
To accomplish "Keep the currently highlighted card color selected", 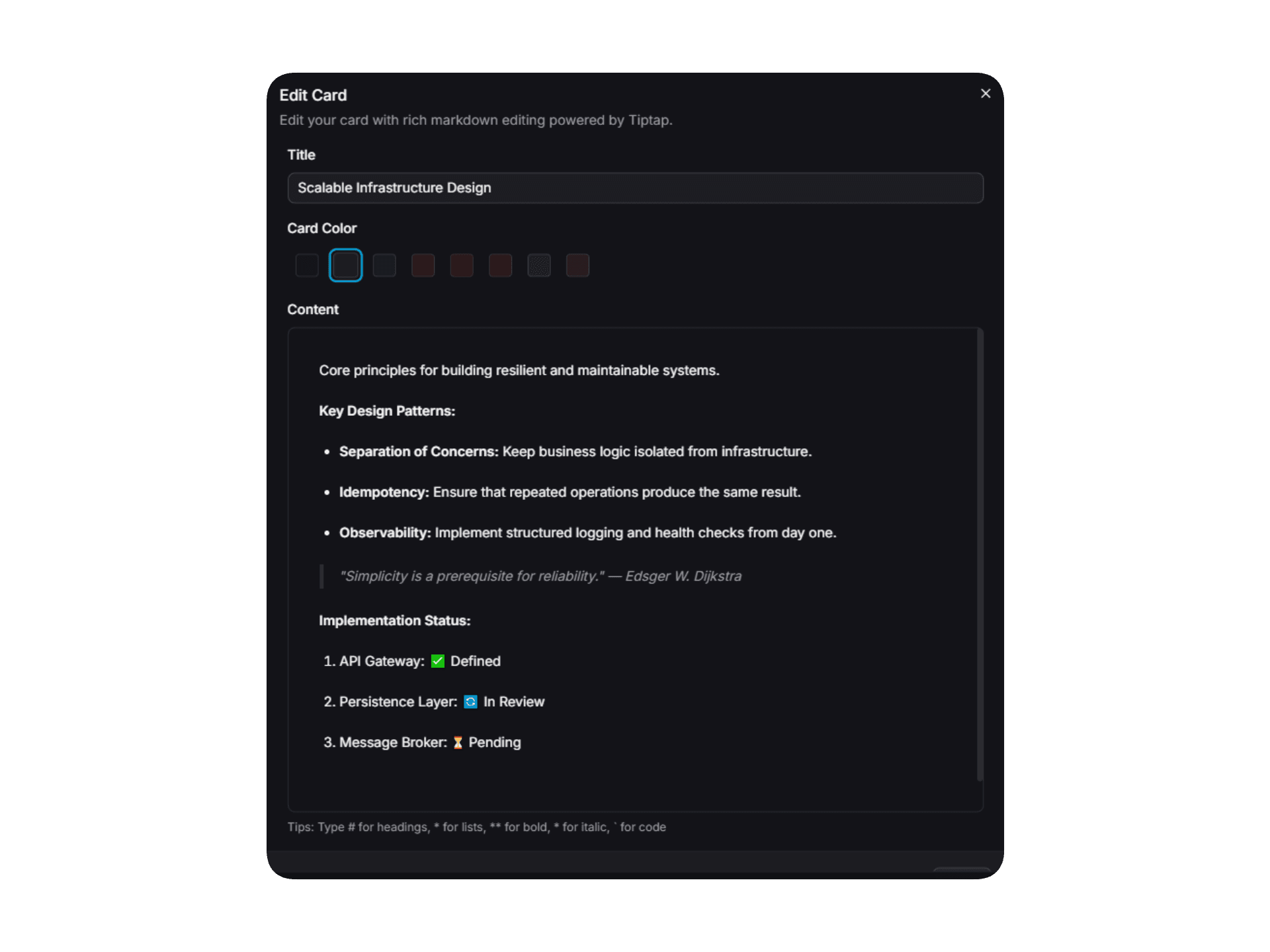I will pyautogui.click(x=345, y=265).
